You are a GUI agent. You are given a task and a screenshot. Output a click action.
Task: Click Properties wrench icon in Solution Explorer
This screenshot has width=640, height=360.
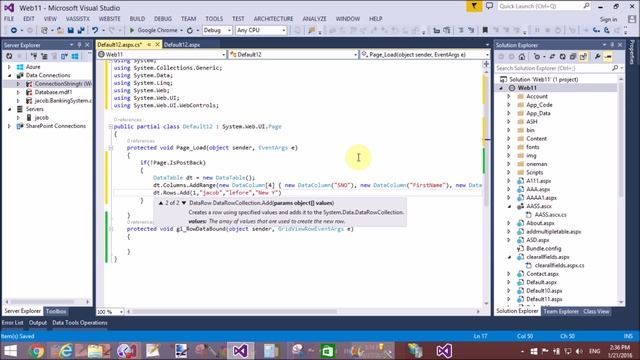[x=597, y=57]
